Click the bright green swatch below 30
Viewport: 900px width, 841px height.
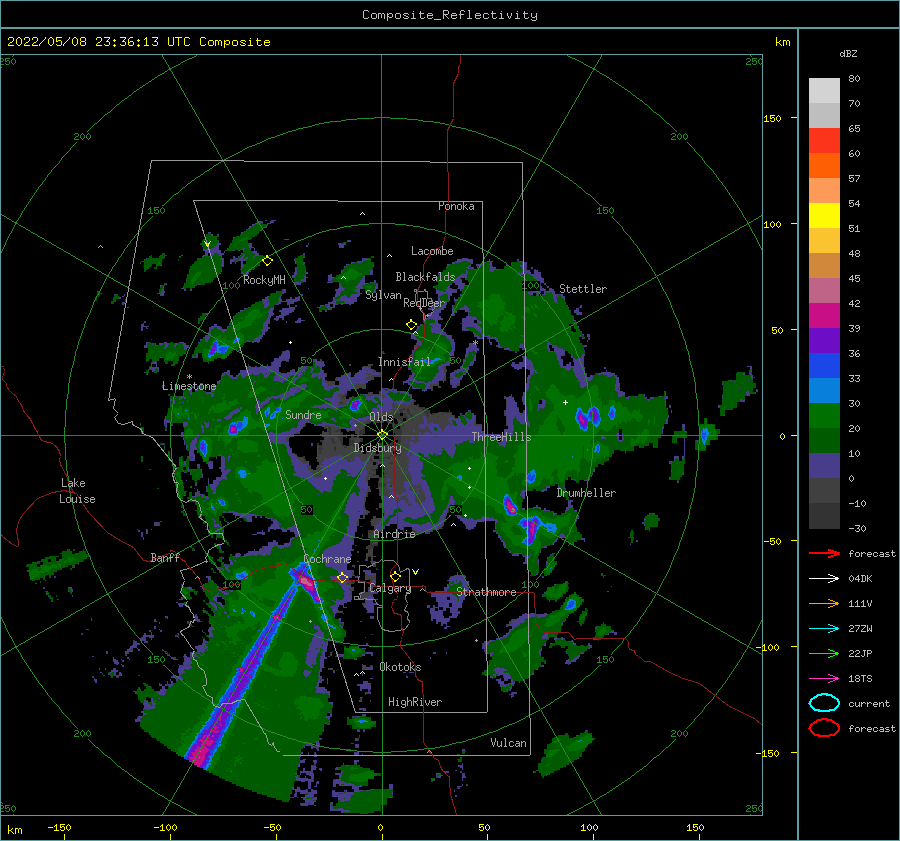[x=824, y=415]
